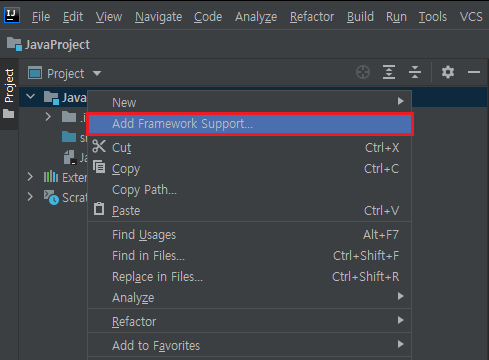Expand the External Libraries node

click(x=30, y=177)
